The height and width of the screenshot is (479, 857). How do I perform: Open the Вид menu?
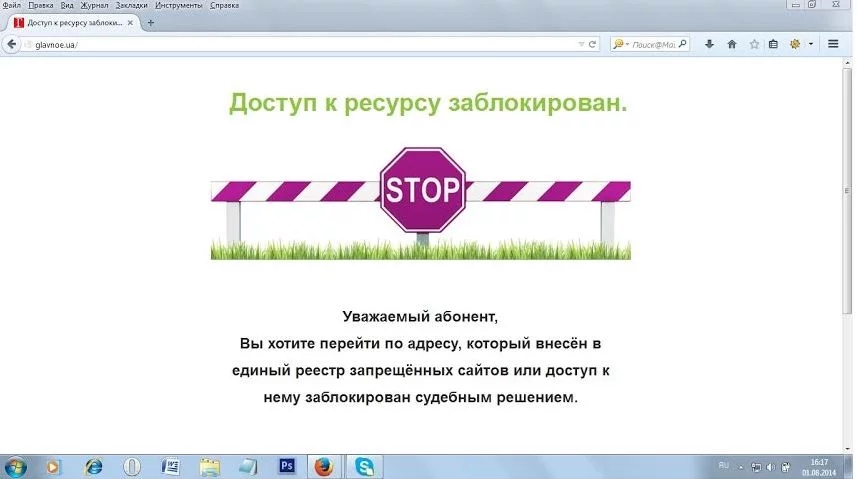[x=67, y=5]
